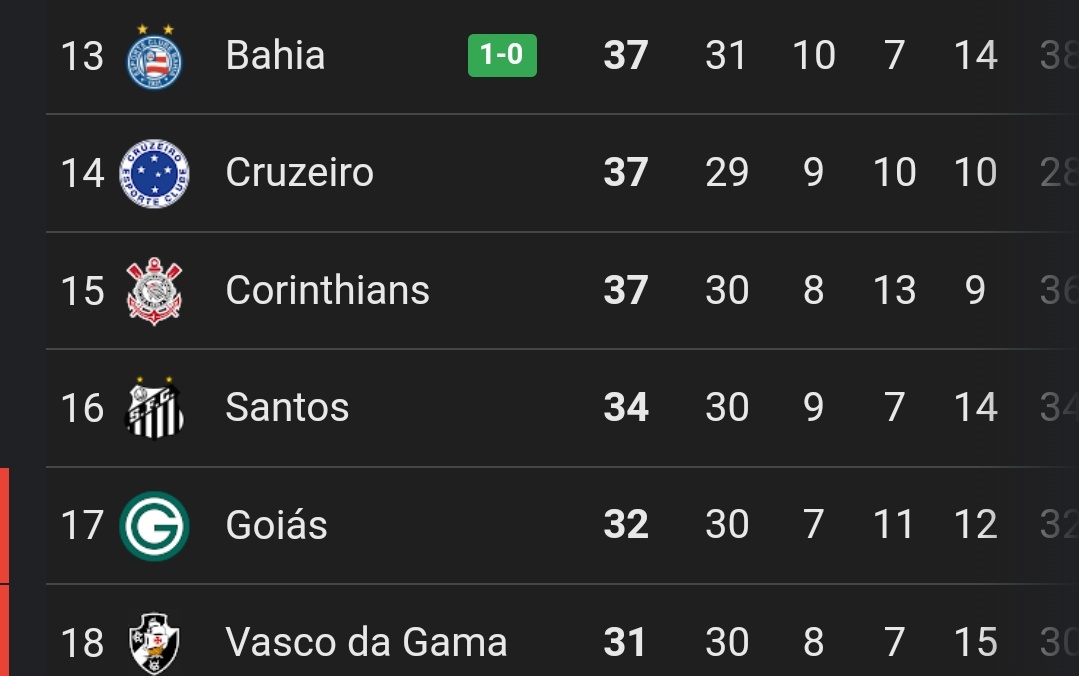This screenshot has width=1079, height=676.
Task: Click Goiás' 32 points value
Action: [626, 526]
